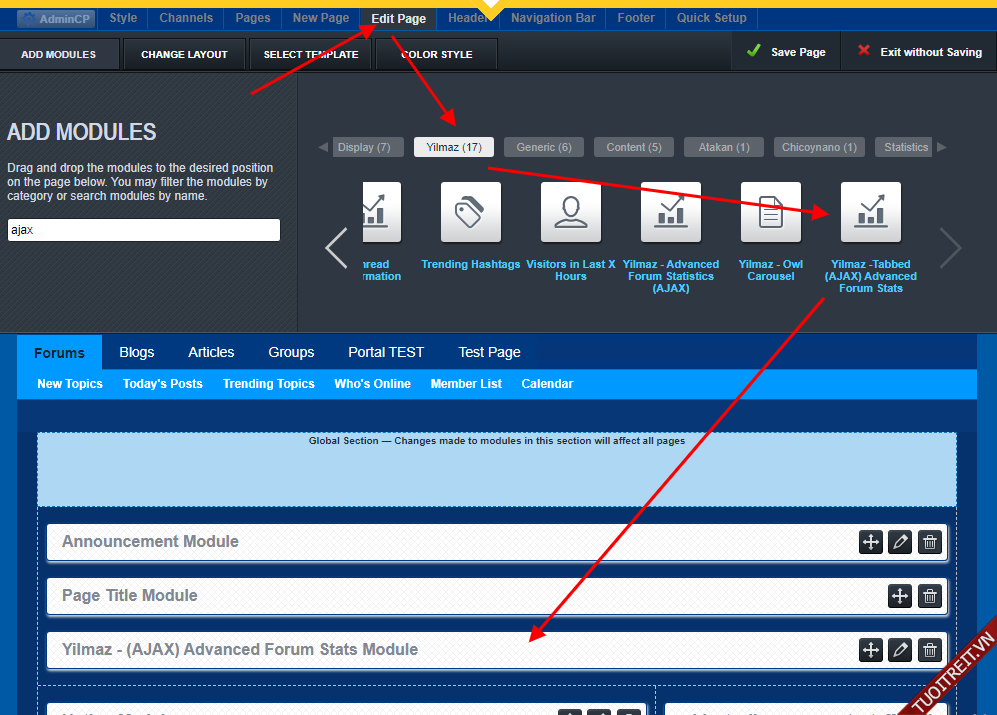This screenshot has height=715, width=997.
Task: Select Visitors in Last X Hours module icon
Action: (571, 212)
